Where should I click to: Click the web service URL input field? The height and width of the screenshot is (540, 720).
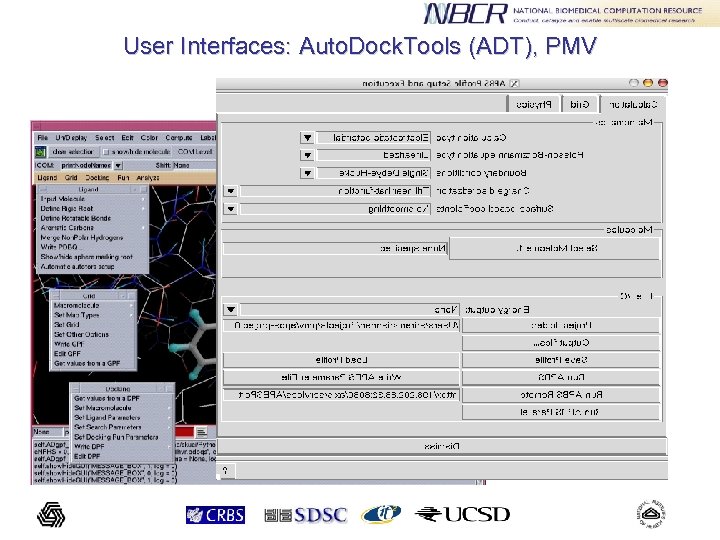tap(341, 395)
